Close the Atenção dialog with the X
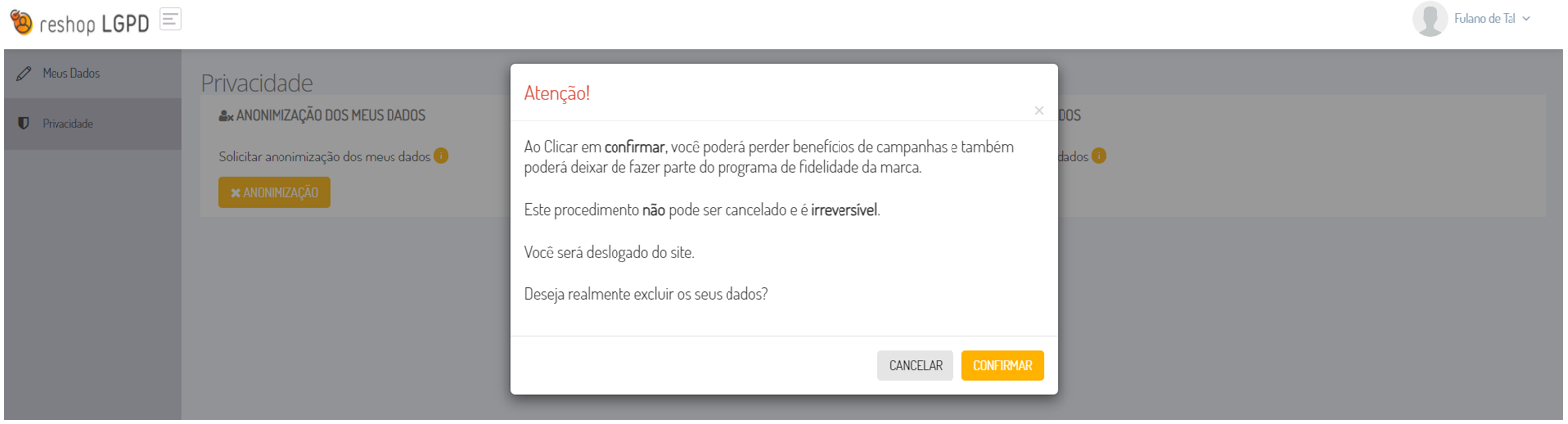Viewport: 1568px width, 424px height. [1038, 111]
